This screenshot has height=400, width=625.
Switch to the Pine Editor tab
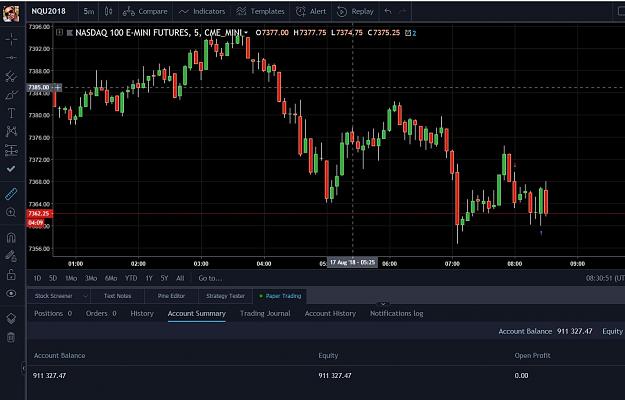(x=171, y=296)
